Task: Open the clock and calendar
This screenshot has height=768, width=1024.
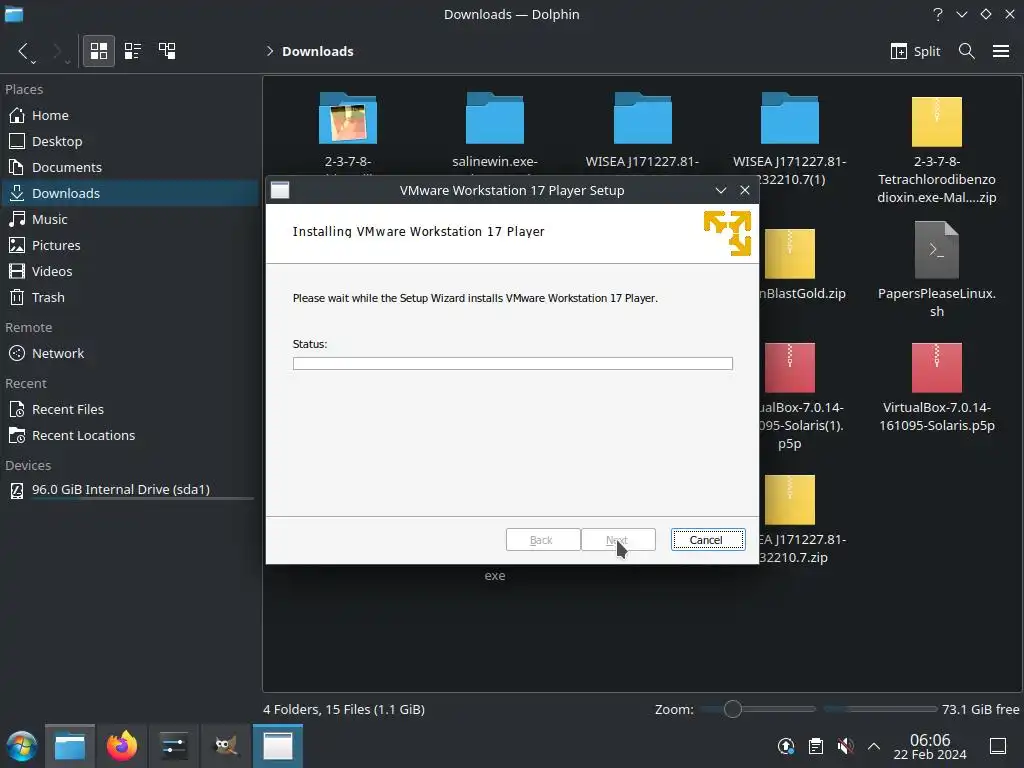Action: [930, 746]
